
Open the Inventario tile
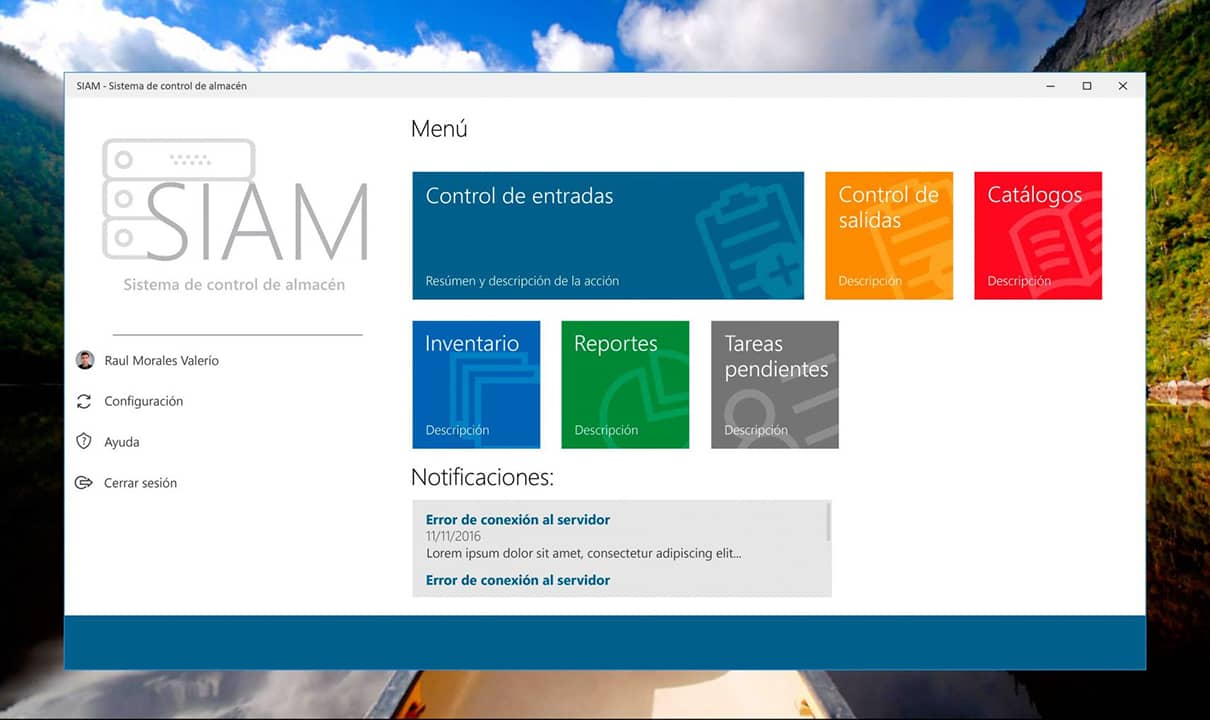(x=476, y=384)
